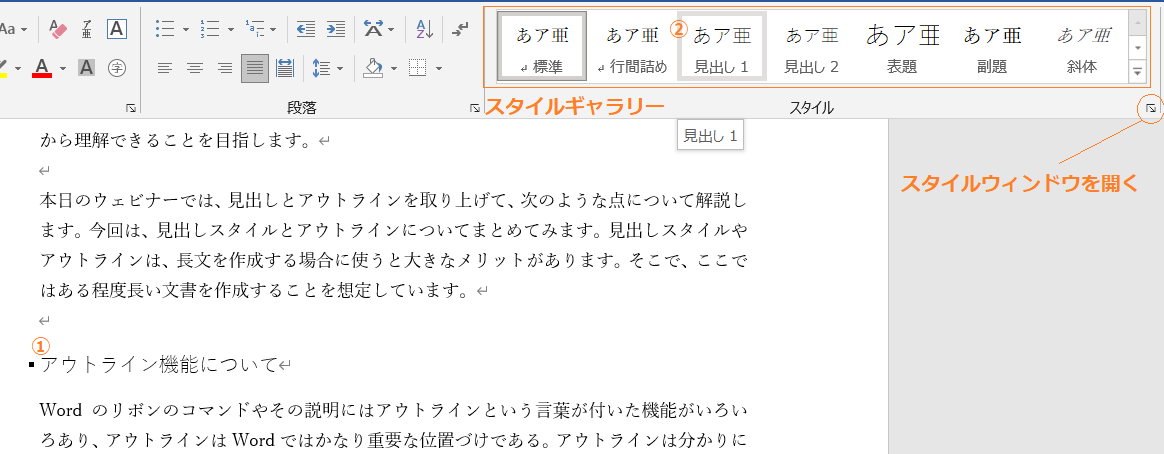This screenshot has width=1164, height=454.
Task: Click the red font color button
Action: [x=42, y=68]
